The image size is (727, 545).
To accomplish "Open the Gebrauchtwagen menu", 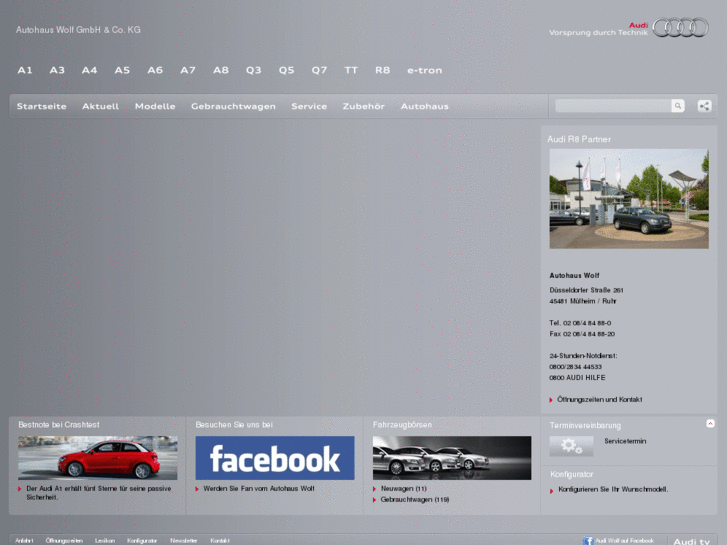I will (x=233, y=106).
